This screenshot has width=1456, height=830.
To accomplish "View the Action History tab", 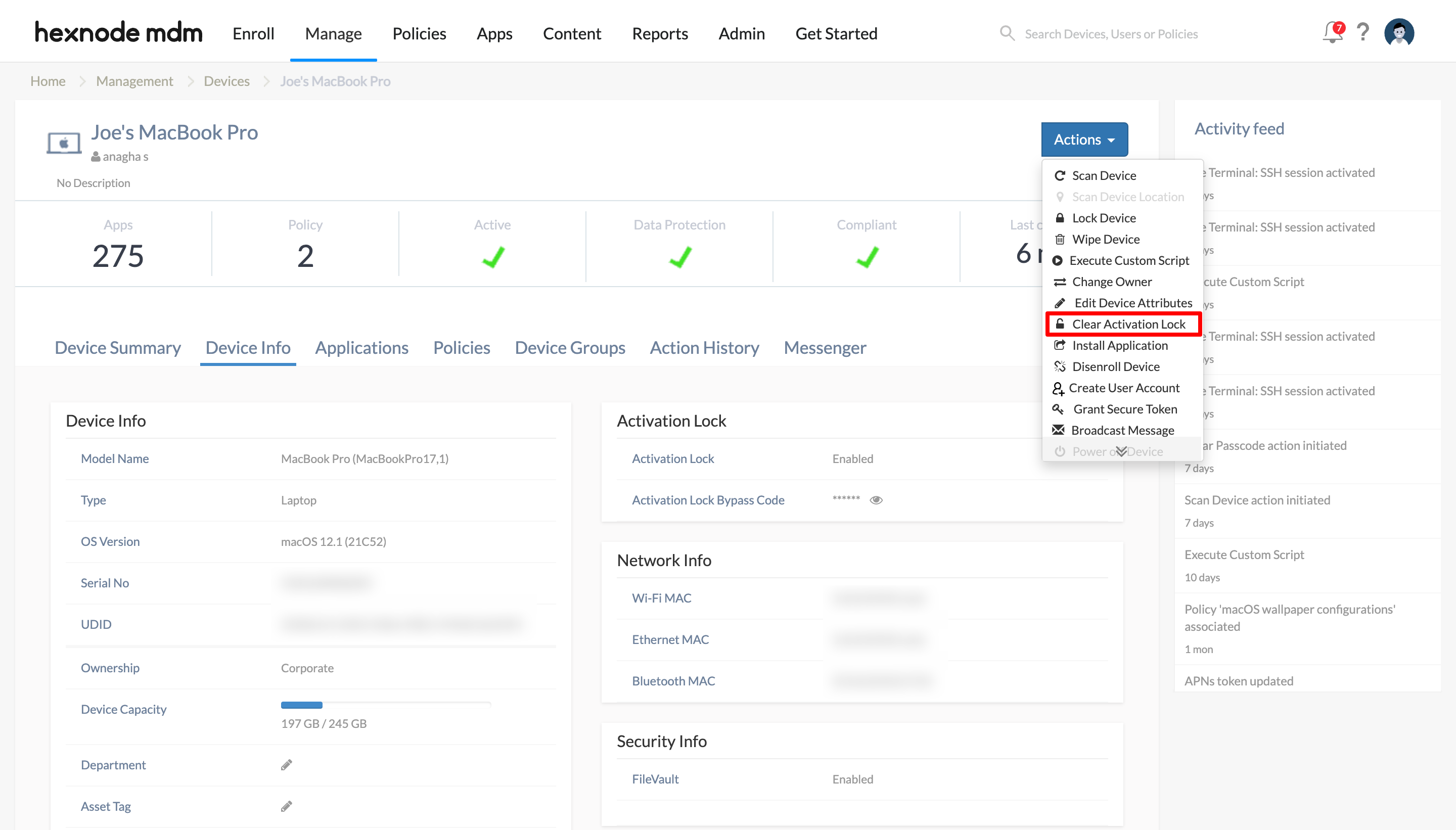I will 704,348.
